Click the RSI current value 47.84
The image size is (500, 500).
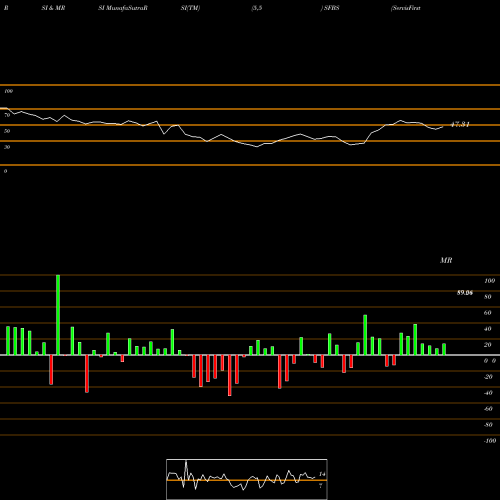tap(460, 124)
